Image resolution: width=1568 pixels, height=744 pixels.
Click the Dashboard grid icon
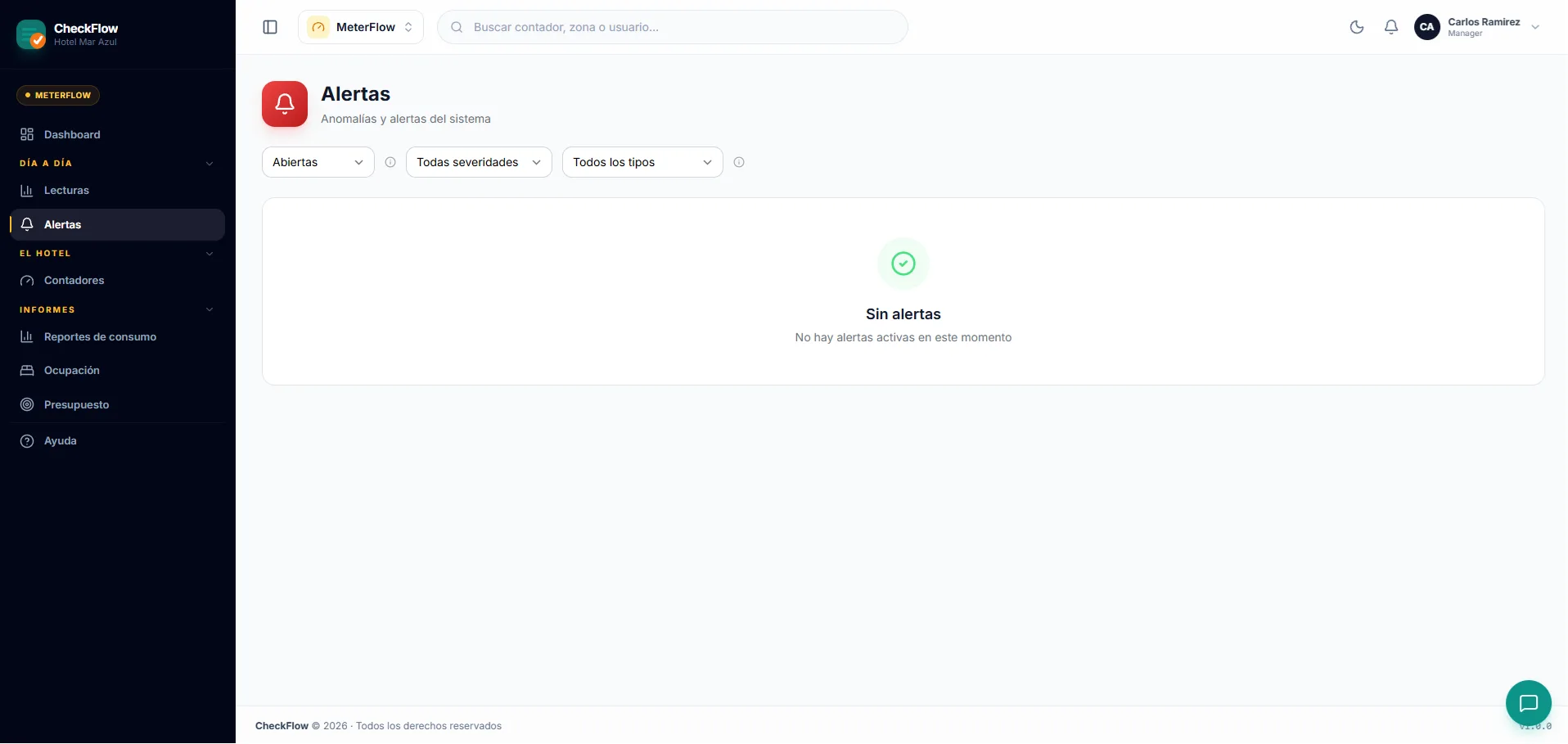coord(27,134)
